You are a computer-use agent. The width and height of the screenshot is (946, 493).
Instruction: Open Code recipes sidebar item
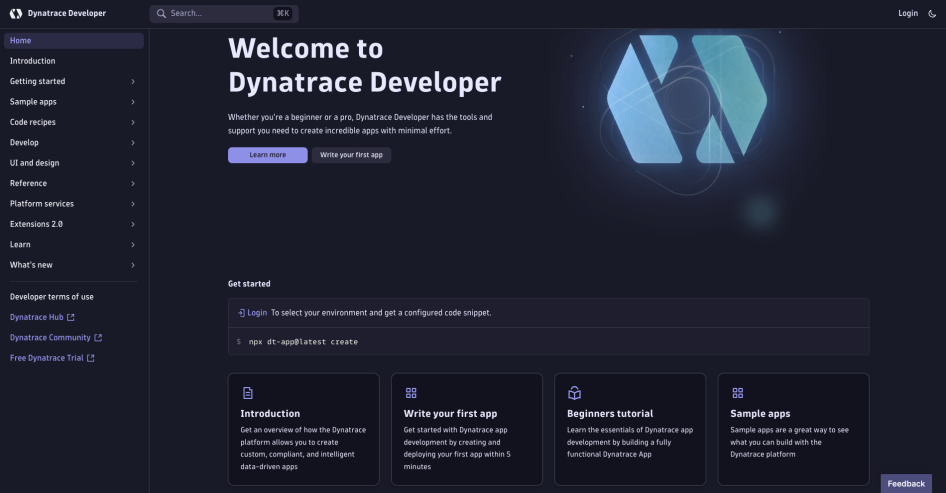[x=33, y=122]
